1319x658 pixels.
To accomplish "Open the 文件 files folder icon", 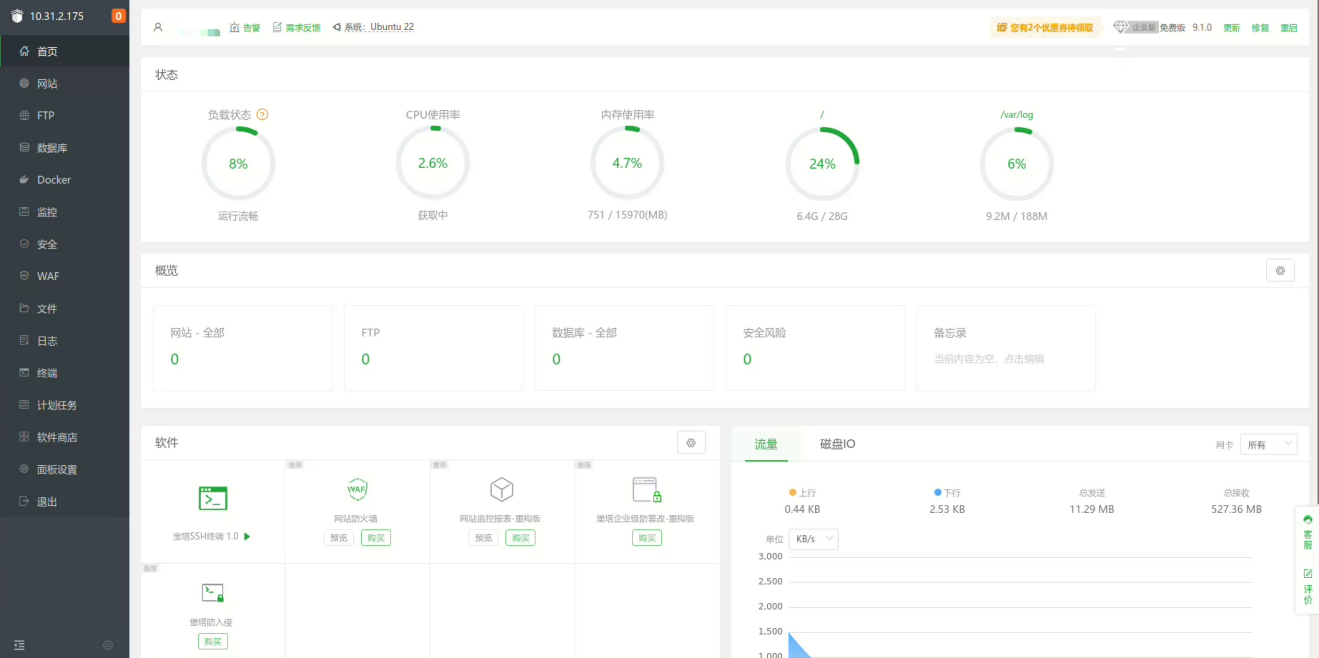I will click(25, 308).
